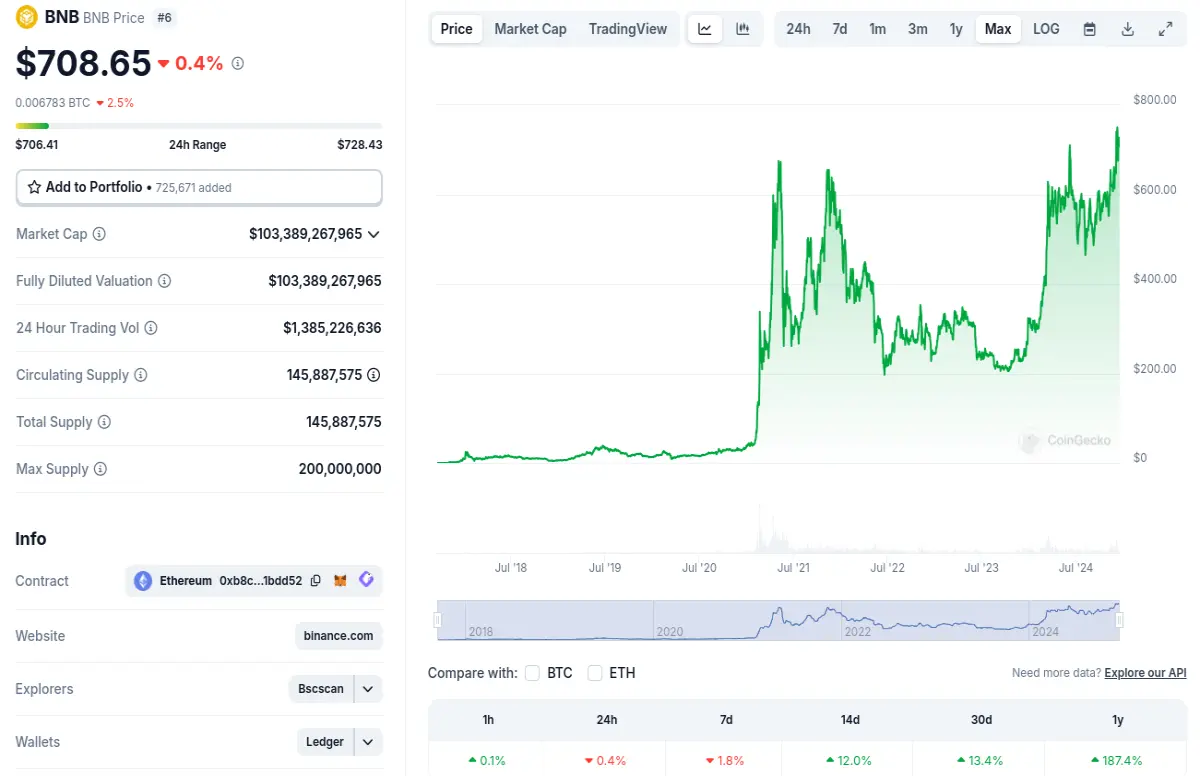
Task: Click the info icon beside the 0.4% price change
Action: click(x=237, y=63)
